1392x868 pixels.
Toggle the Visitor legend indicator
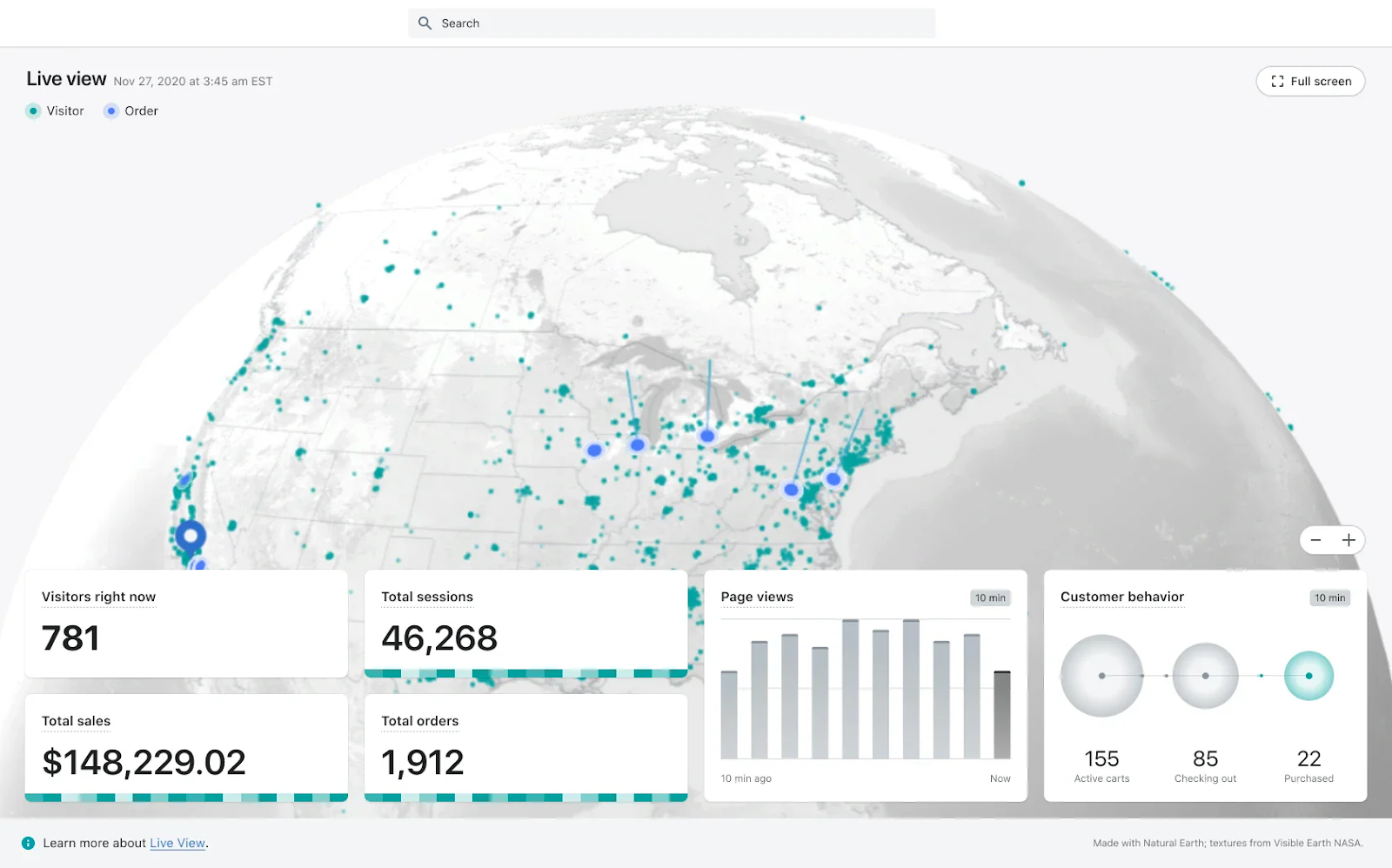(33, 110)
